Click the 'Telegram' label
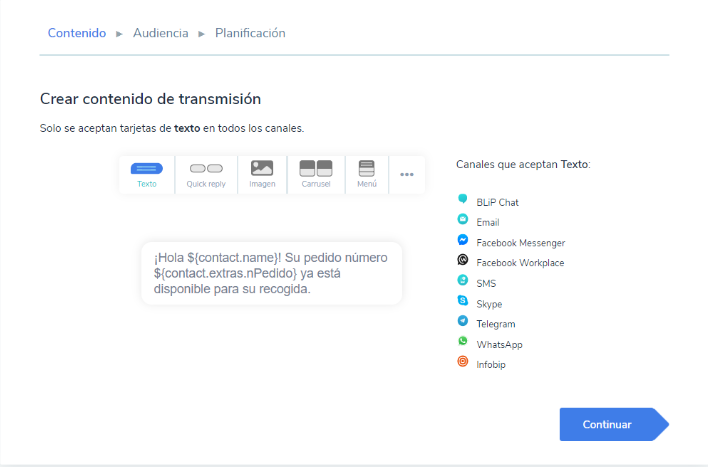The width and height of the screenshot is (708, 467). click(x=496, y=324)
